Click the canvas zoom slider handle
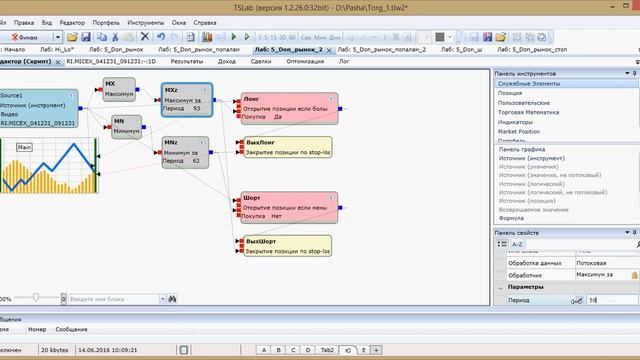 pyautogui.click(x=36, y=298)
